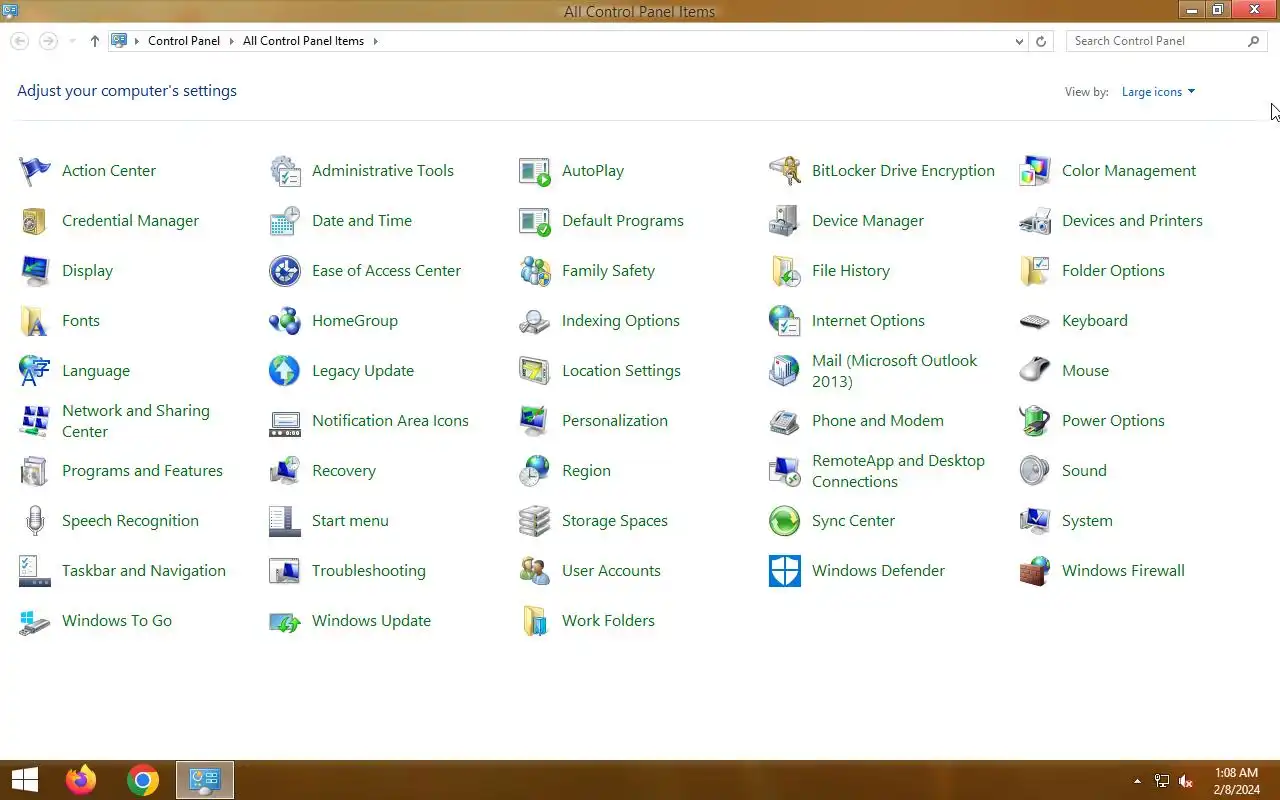Open Region link
The image size is (1280, 800).
(586, 471)
